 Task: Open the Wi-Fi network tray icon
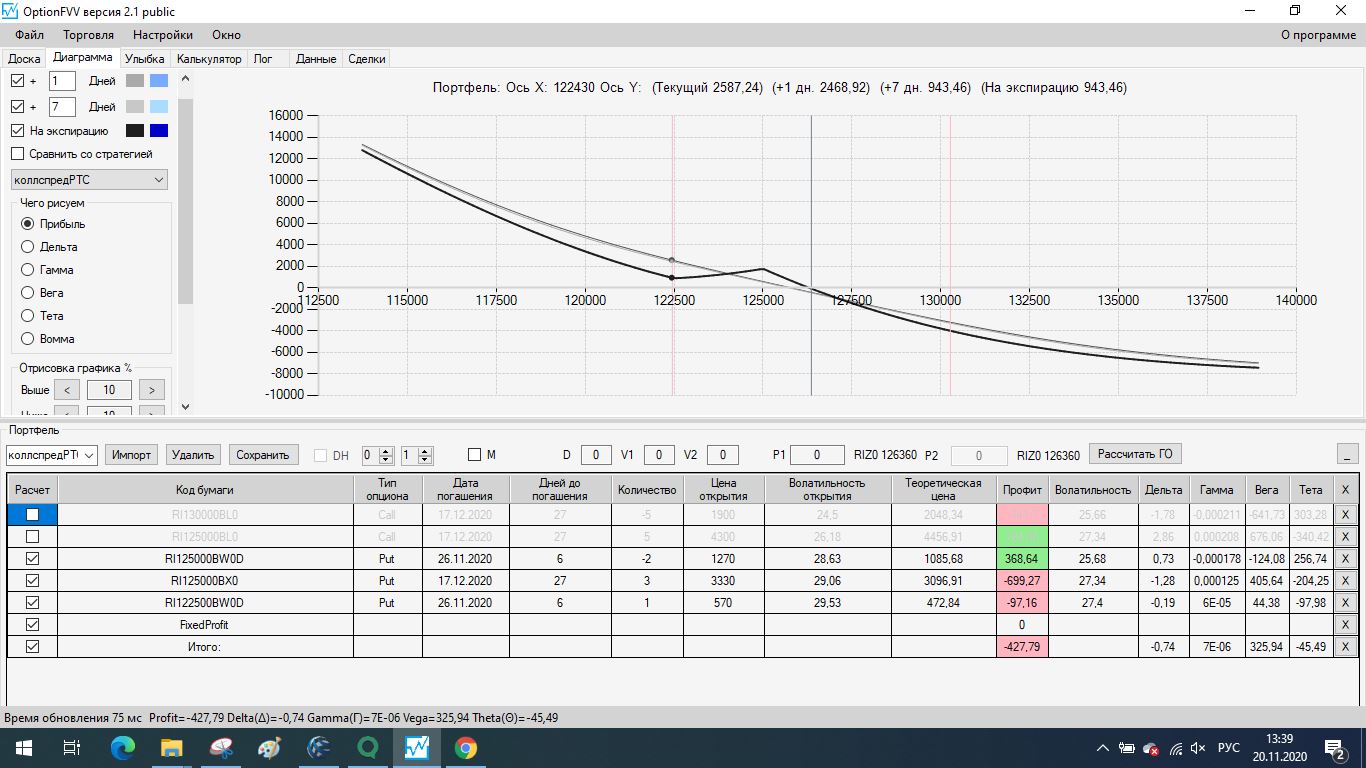pos(1176,748)
